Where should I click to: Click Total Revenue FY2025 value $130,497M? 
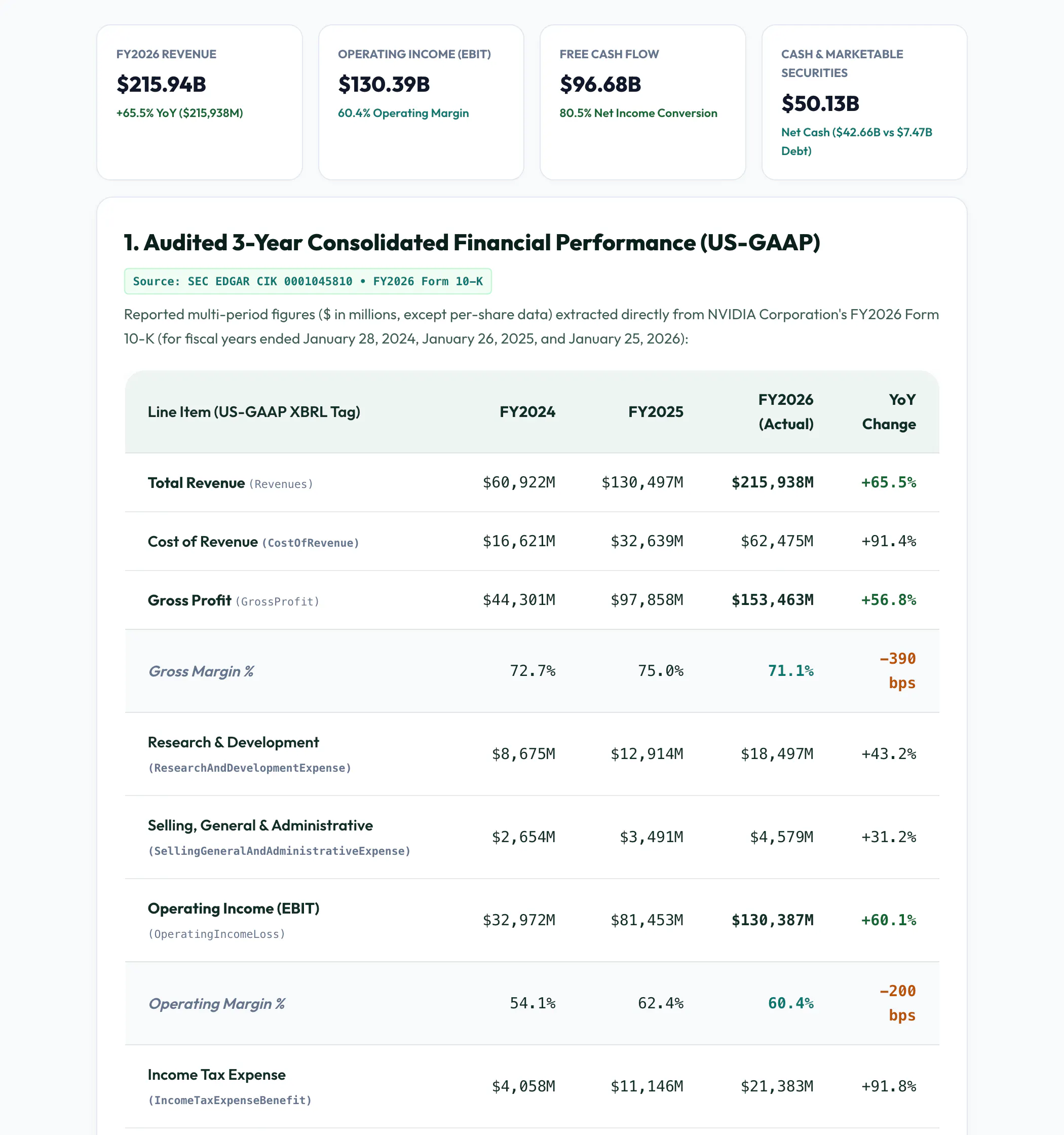(x=642, y=482)
